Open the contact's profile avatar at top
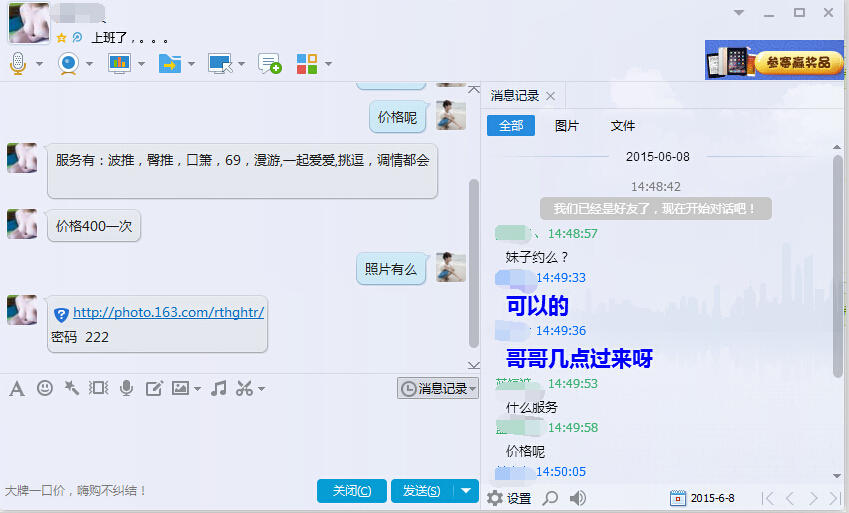The height and width of the screenshot is (513, 849). (x=29, y=22)
